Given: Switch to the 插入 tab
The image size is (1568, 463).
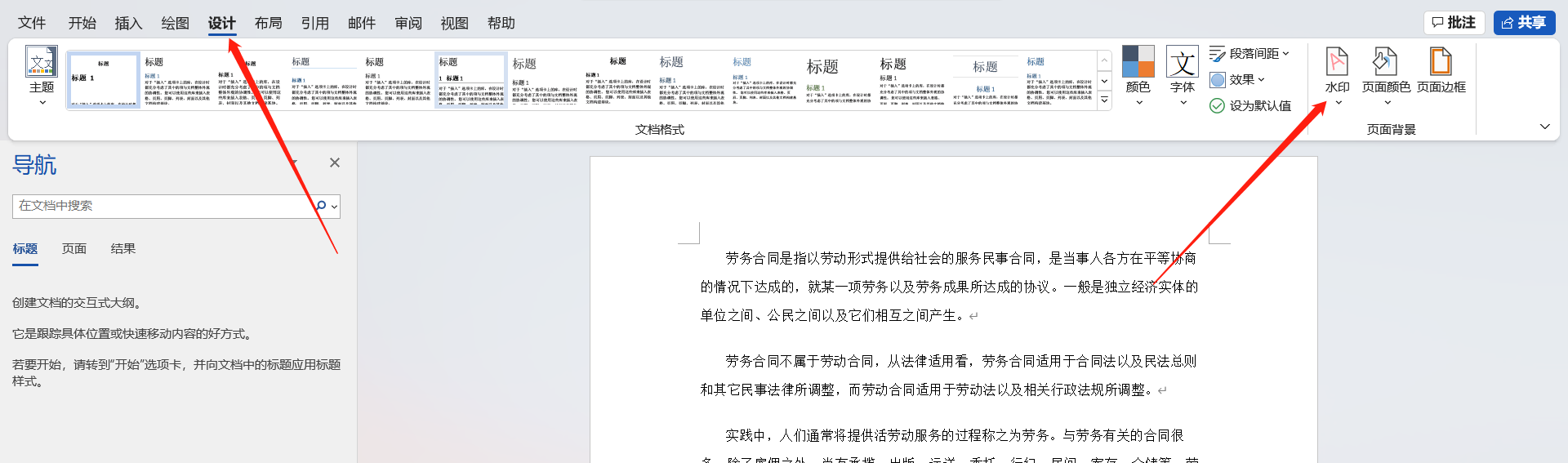Looking at the screenshot, I should pyautogui.click(x=128, y=23).
